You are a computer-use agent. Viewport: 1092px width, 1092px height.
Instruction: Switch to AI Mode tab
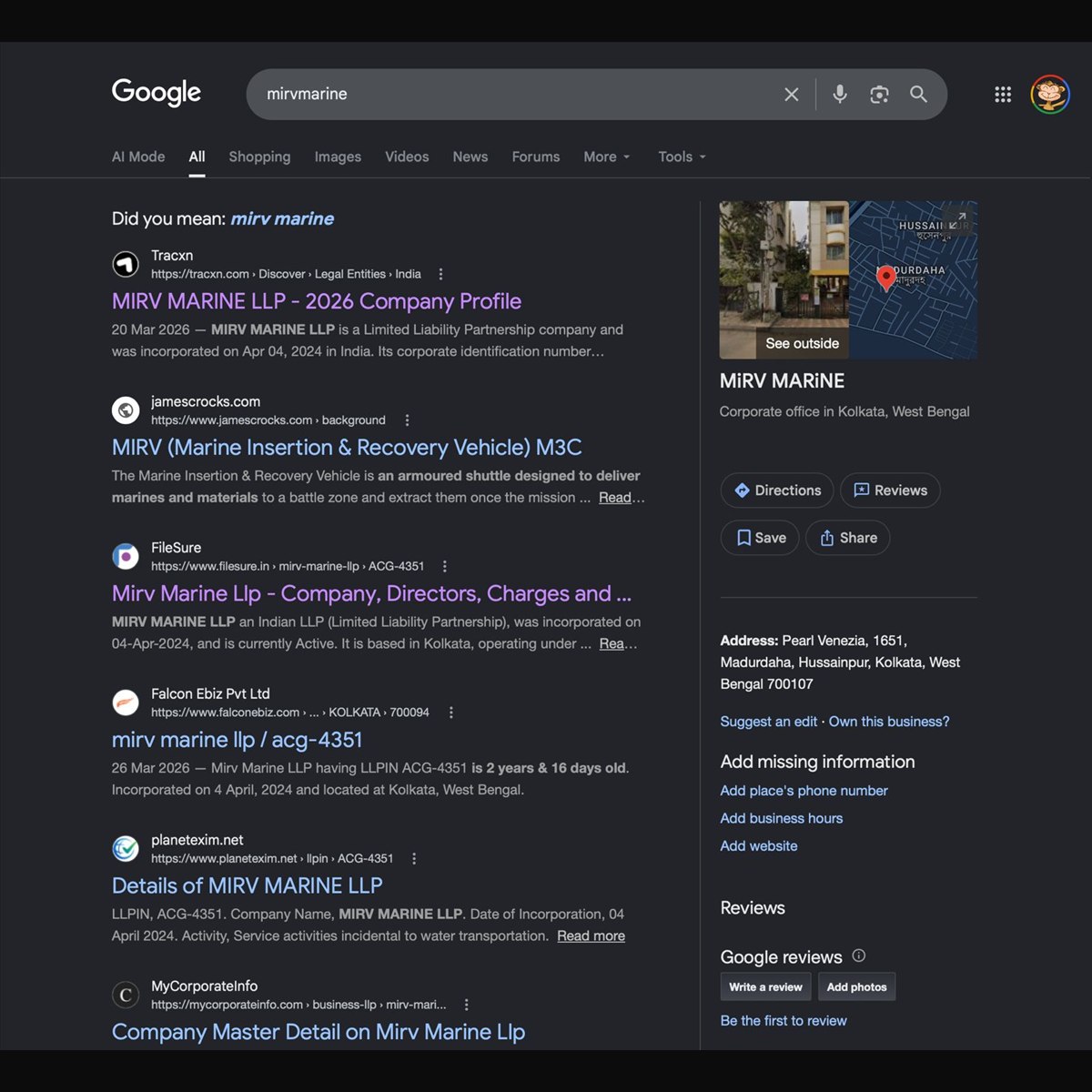[138, 157]
